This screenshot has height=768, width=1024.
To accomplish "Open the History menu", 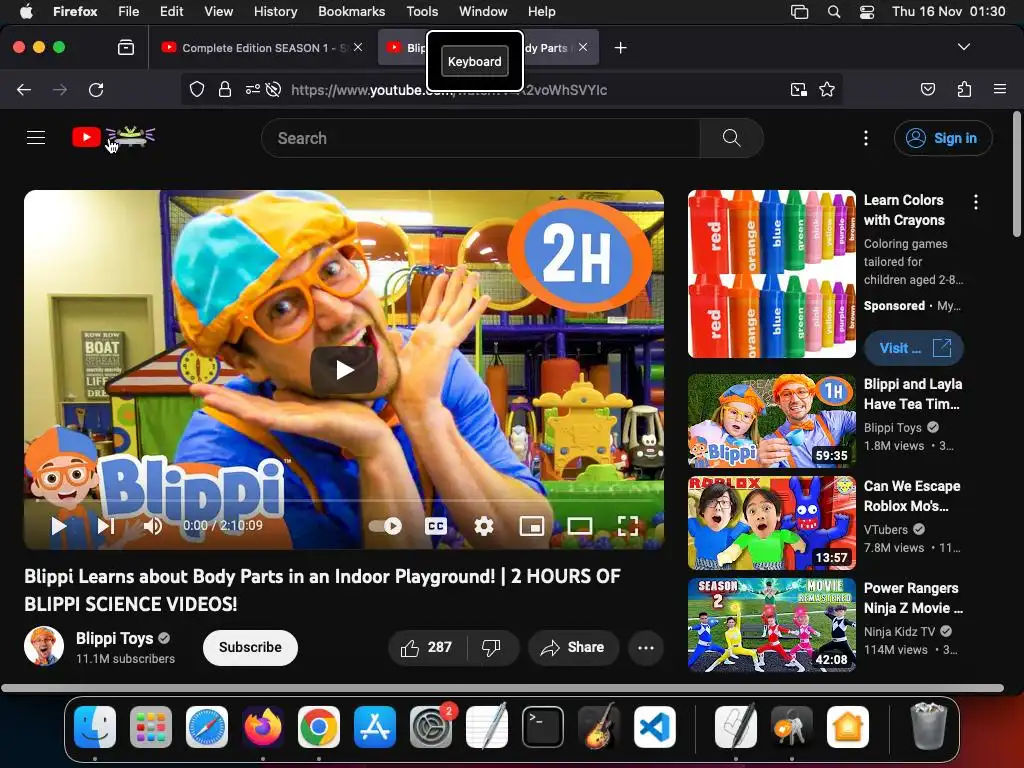I will (275, 11).
